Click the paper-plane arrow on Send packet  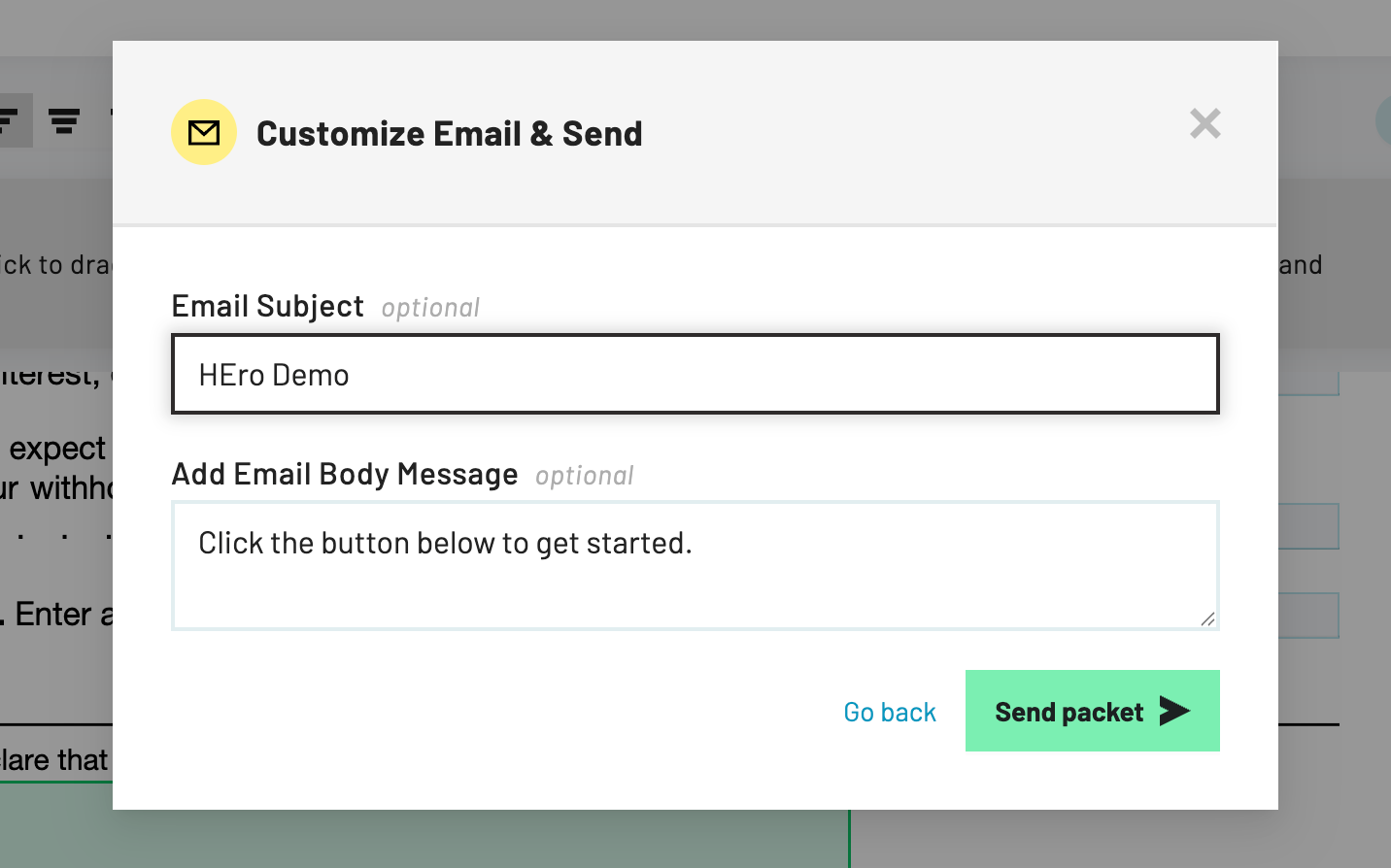coord(1174,712)
